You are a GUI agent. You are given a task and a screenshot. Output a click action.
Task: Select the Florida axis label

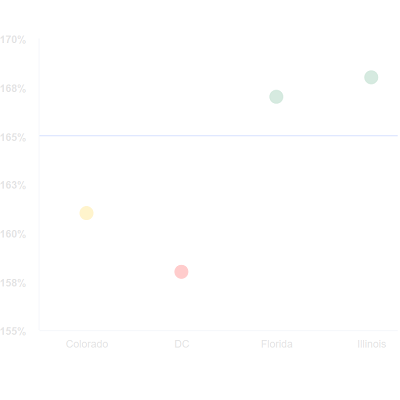point(277,344)
